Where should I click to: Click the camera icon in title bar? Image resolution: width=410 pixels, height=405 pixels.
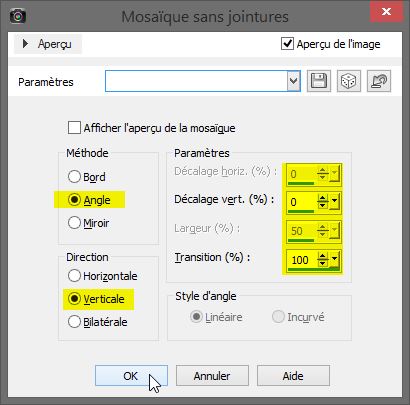click(x=18, y=17)
